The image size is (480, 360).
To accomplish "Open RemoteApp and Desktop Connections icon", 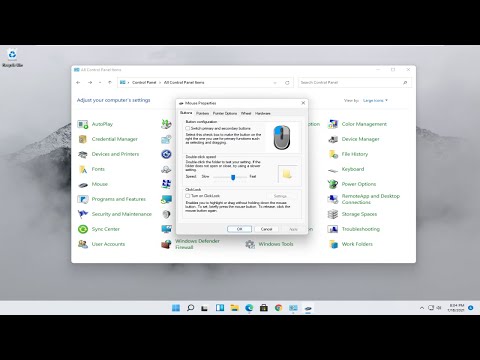I will point(333,199).
